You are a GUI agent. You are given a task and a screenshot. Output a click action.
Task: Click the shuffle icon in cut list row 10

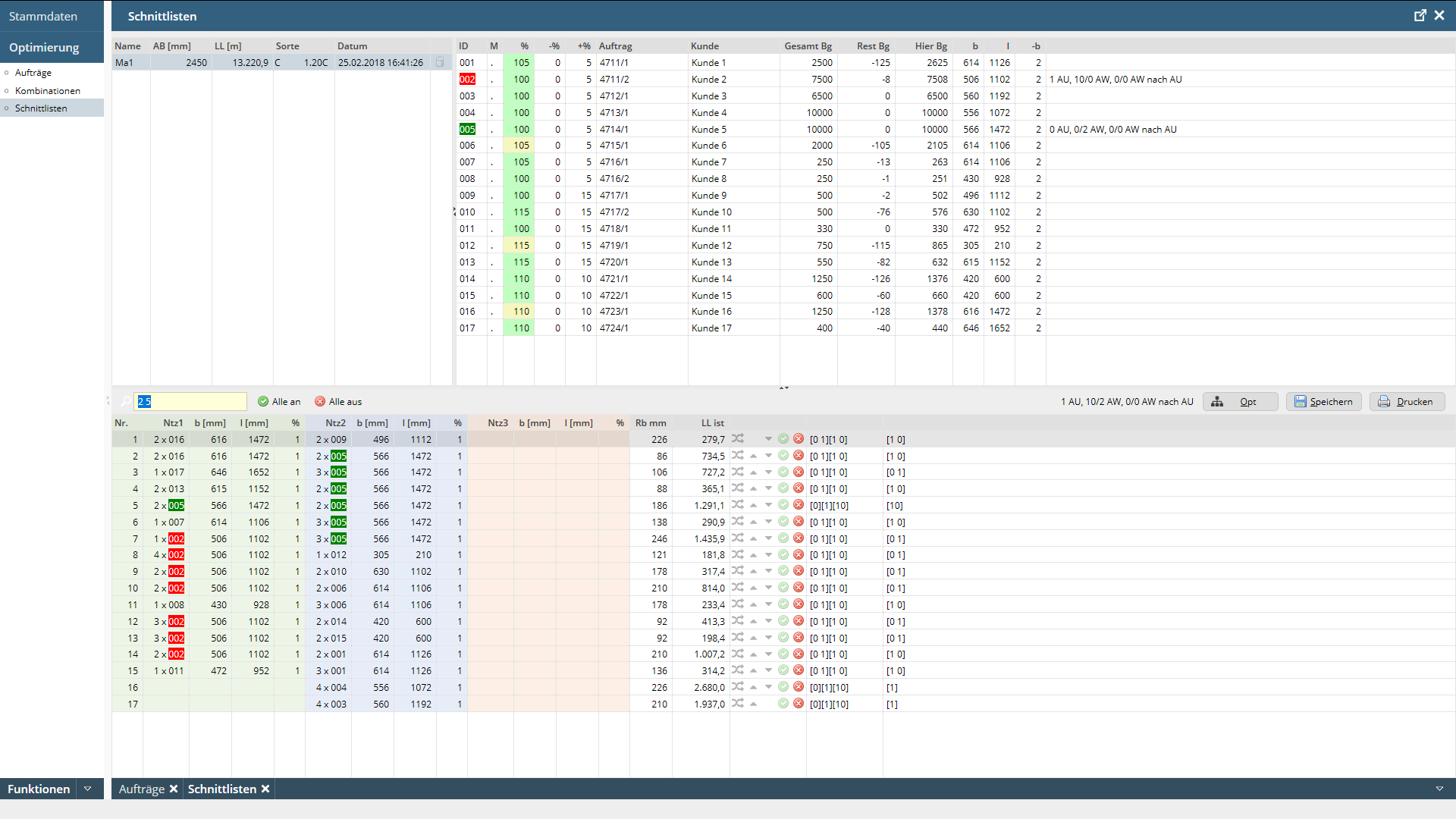(738, 588)
